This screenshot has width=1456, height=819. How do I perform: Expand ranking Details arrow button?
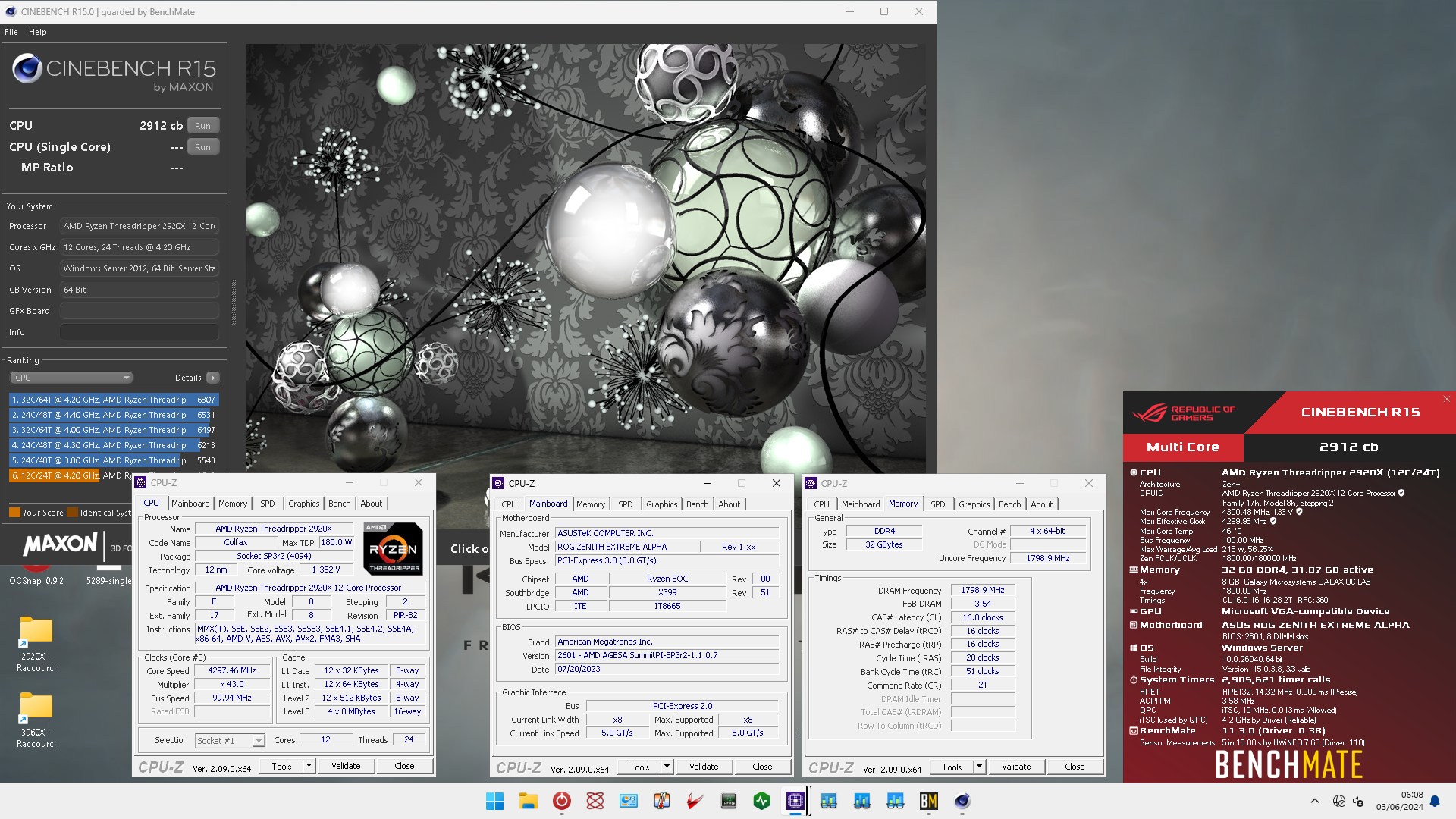click(x=213, y=378)
